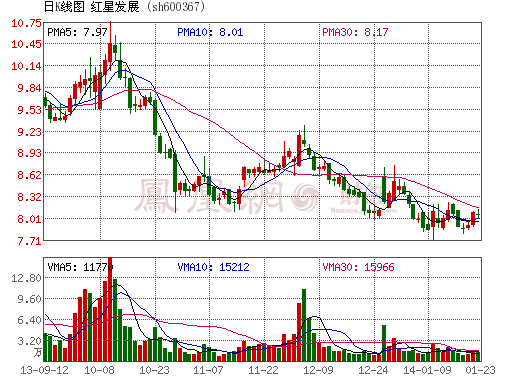Click the 8.62 price axis label
This screenshot has height=391, width=530.
pos(29,175)
